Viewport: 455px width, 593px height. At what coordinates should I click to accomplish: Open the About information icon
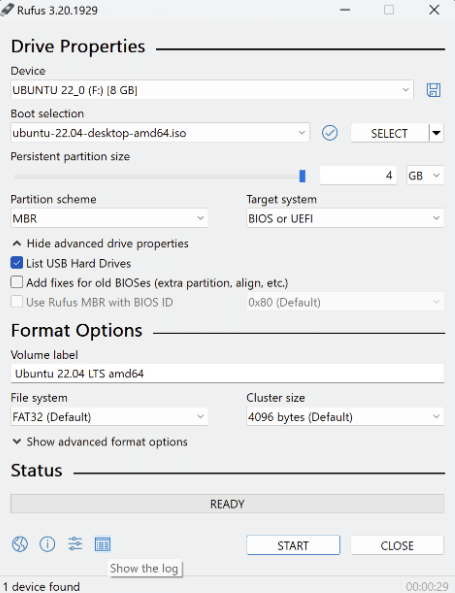(x=47, y=545)
